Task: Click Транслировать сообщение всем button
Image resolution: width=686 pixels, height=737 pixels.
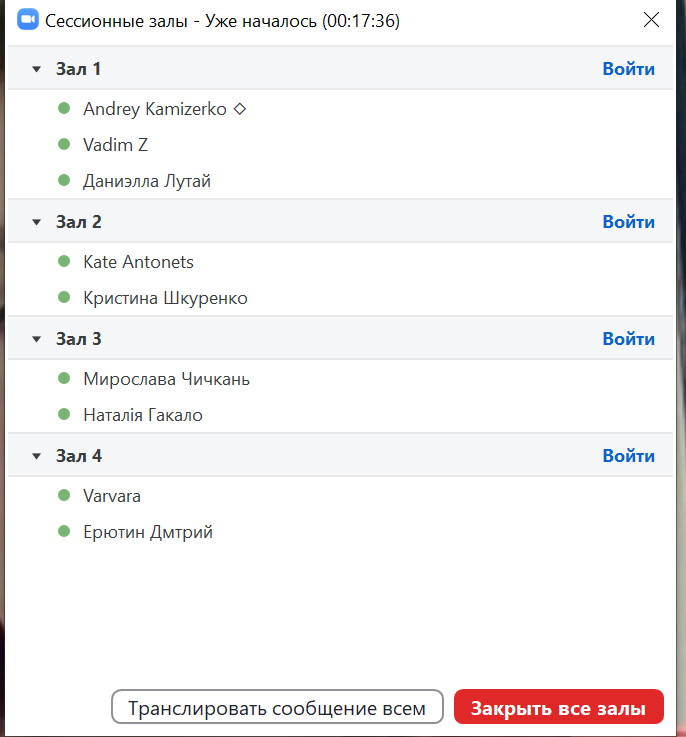Action: [x=277, y=707]
